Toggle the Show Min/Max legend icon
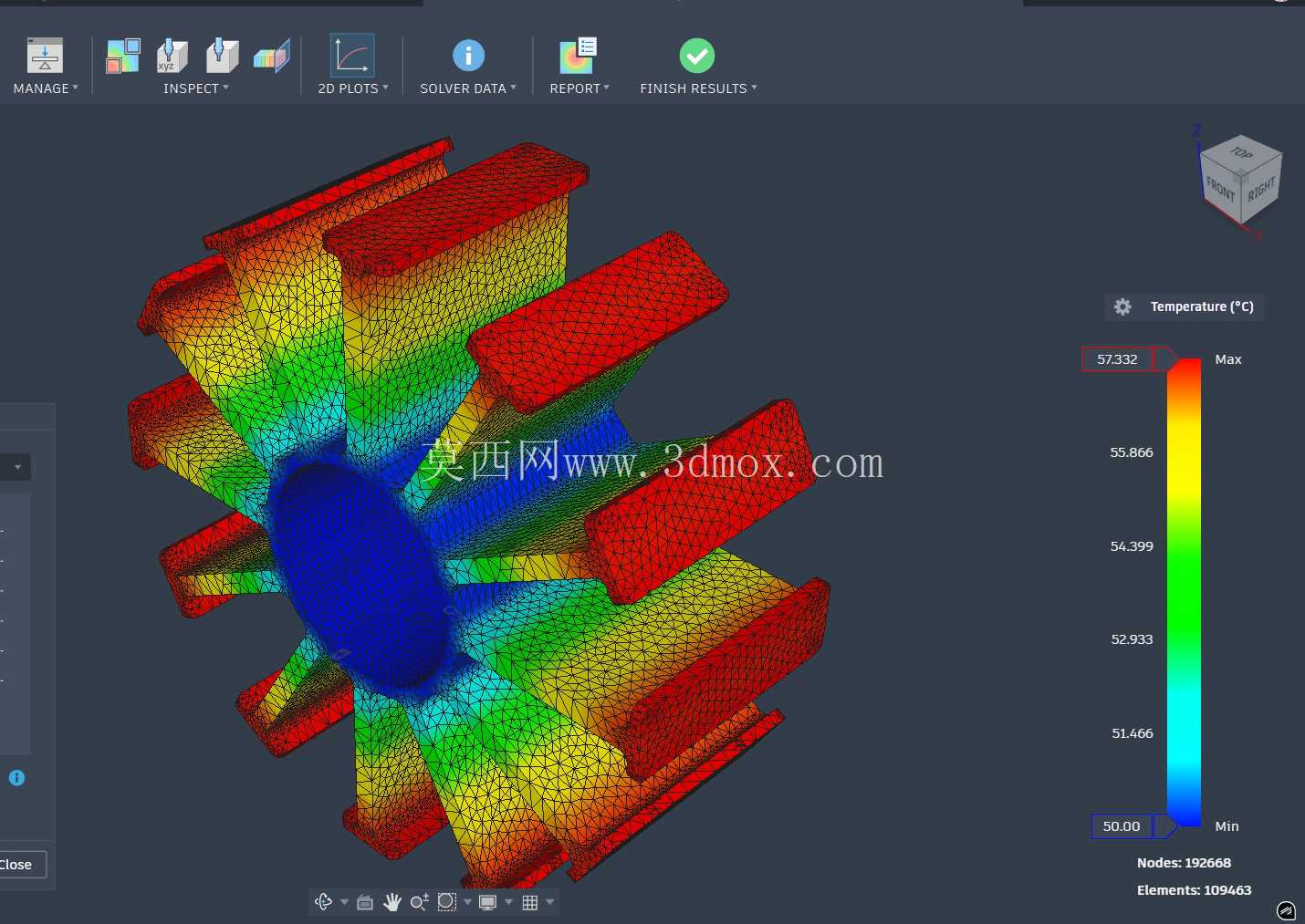This screenshot has width=1305, height=924. tap(123, 56)
